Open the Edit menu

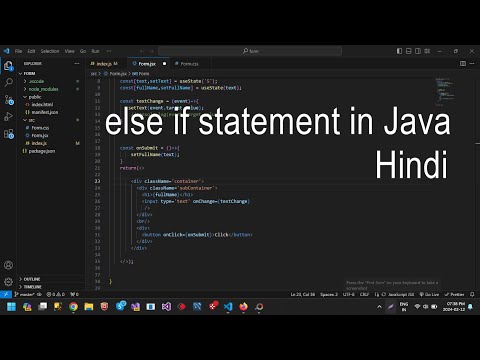[x=31, y=51]
